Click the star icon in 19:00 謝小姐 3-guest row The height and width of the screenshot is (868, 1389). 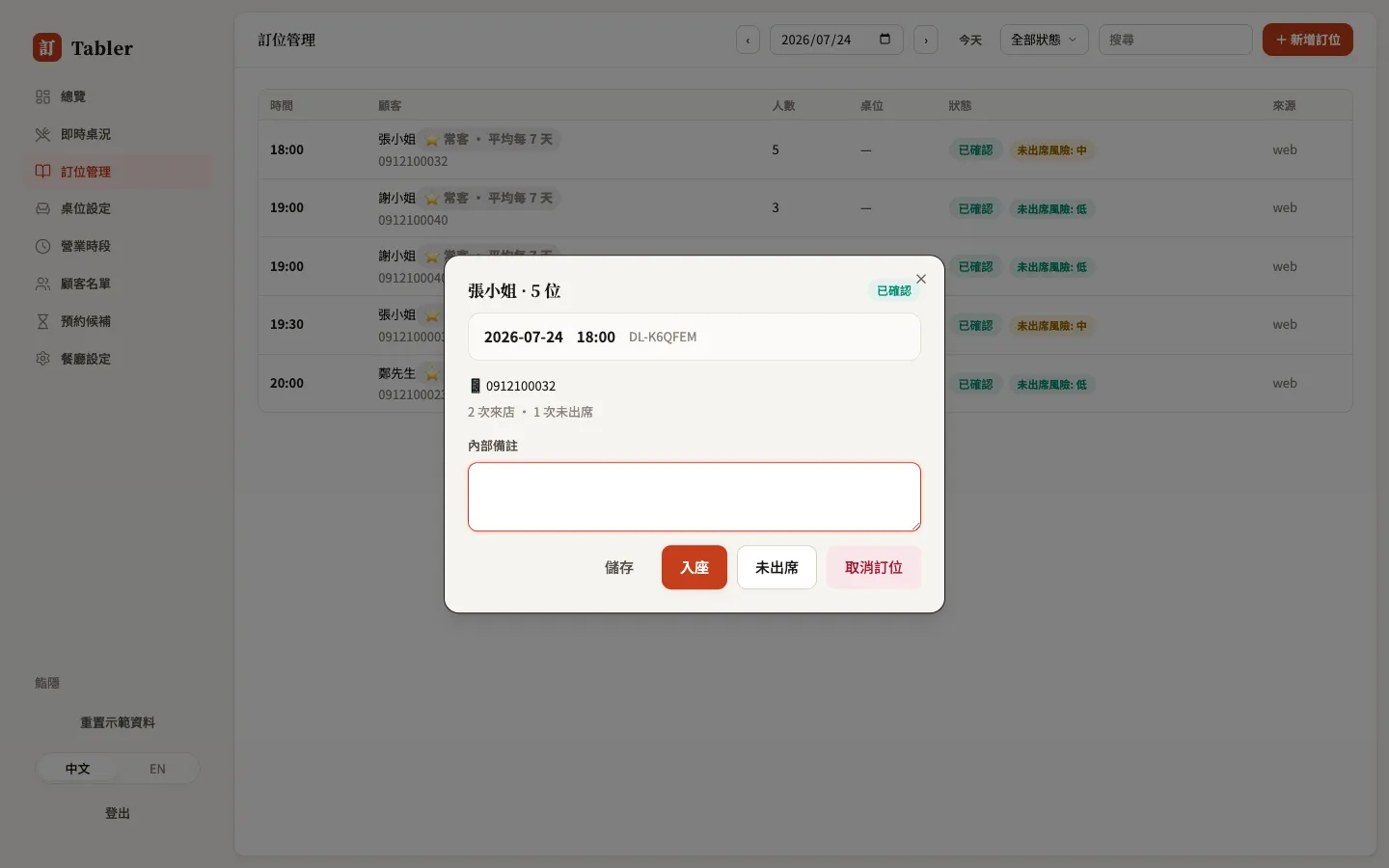pos(432,199)
